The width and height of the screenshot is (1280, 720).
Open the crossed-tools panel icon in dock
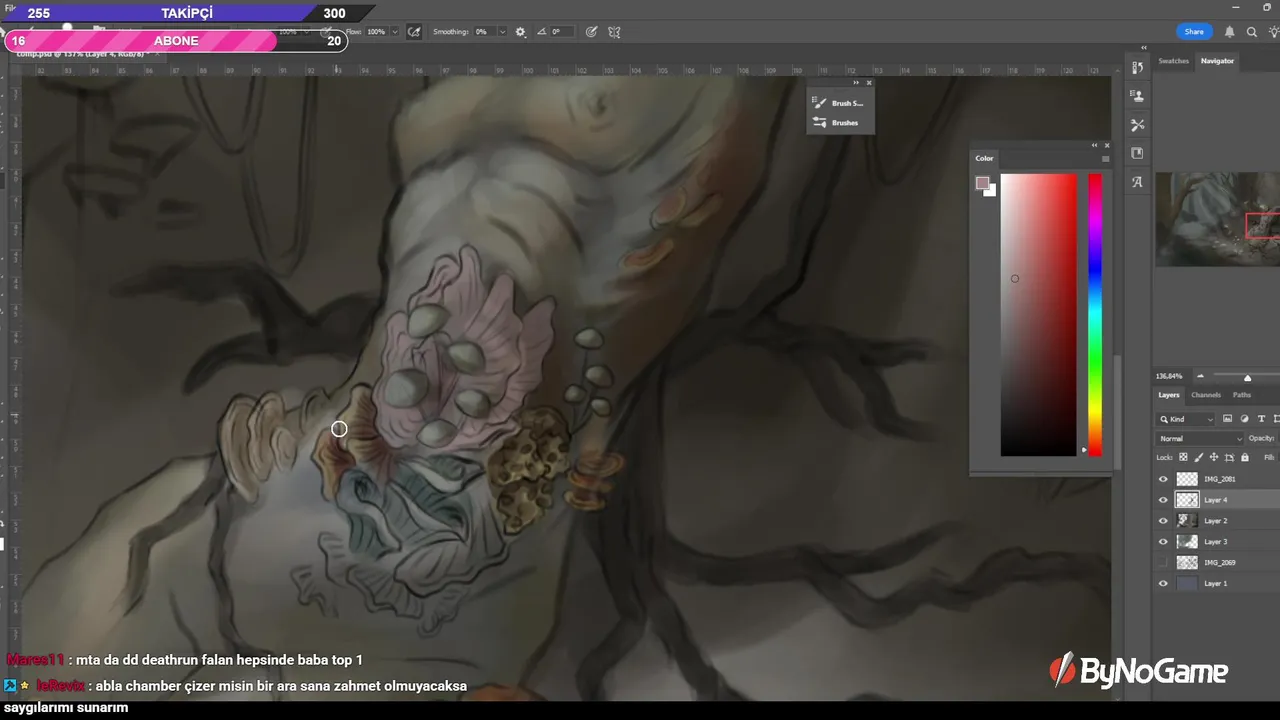1137,125
